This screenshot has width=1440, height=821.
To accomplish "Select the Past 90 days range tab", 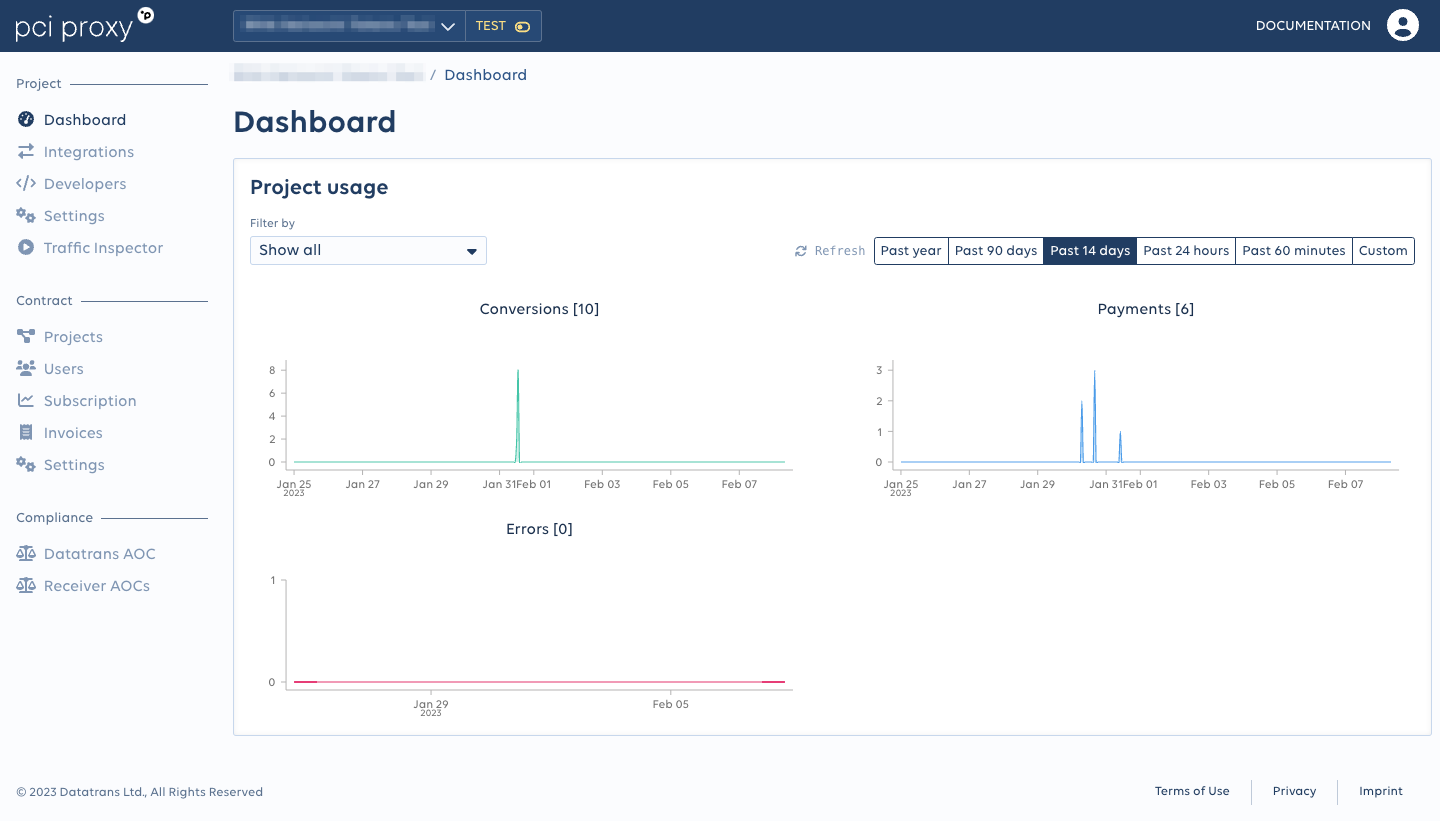I will pos(996,251).
